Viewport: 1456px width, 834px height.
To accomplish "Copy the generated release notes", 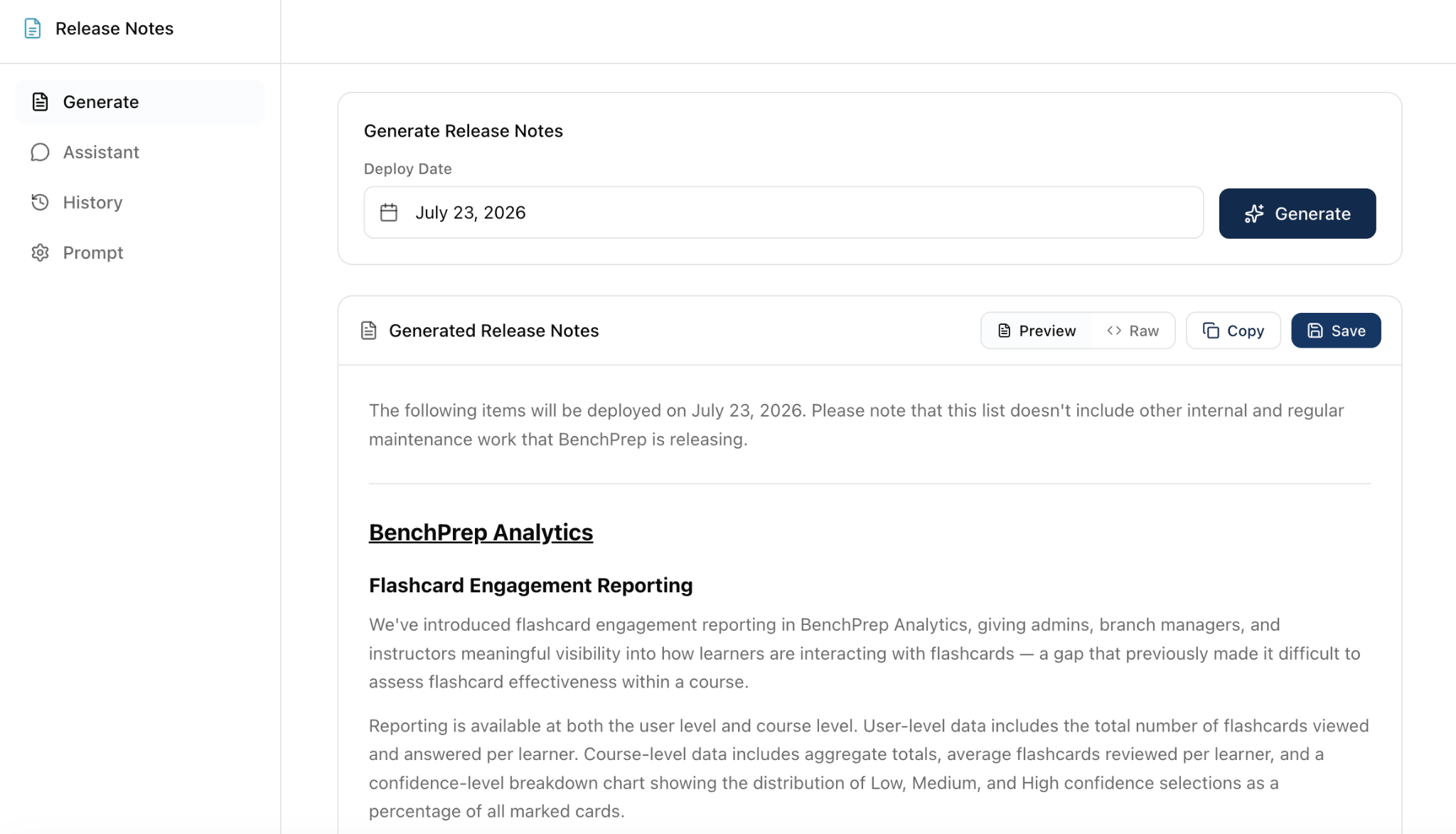I will click(x=1233, y=331).
